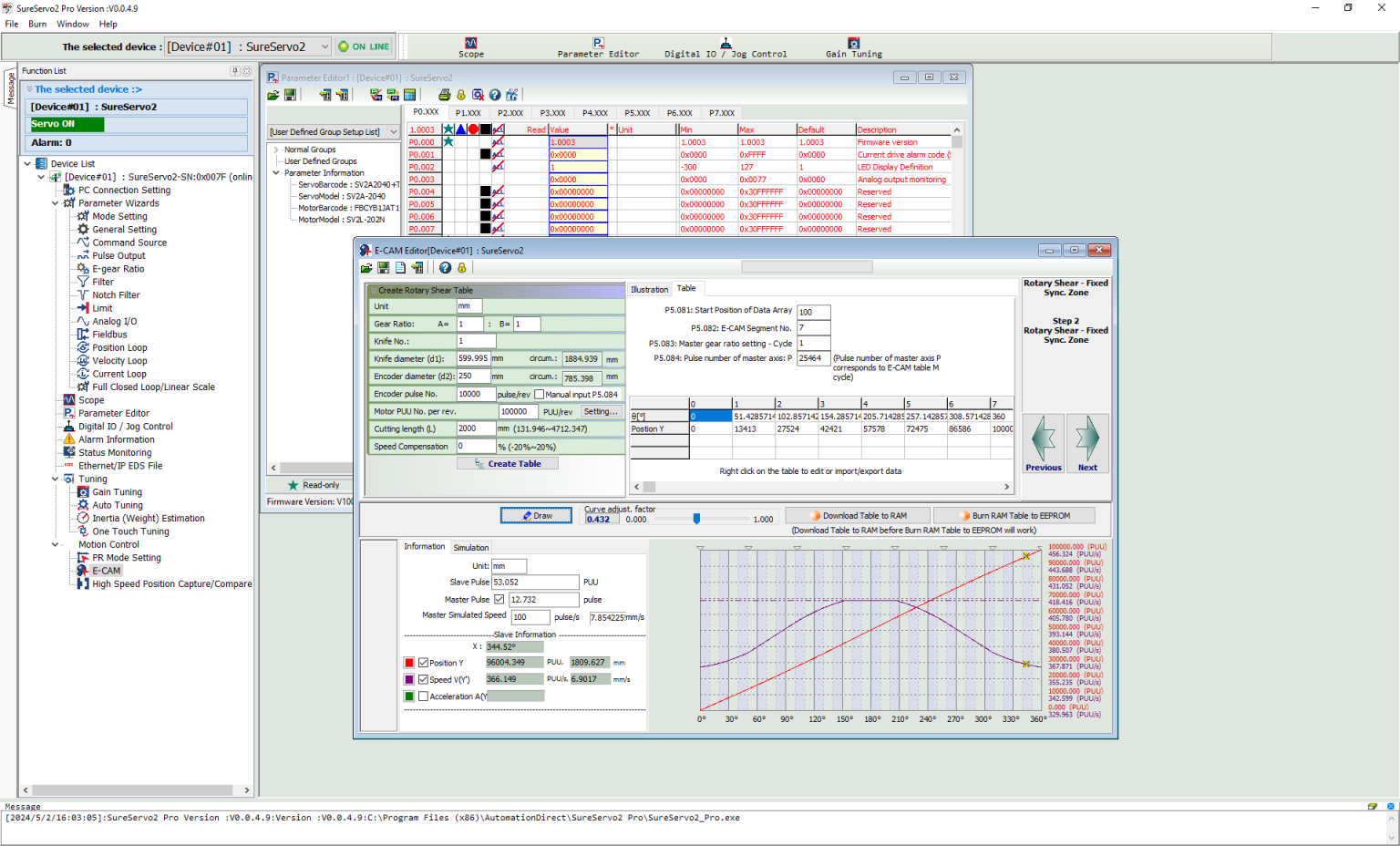This screenshot has height=846, width=1400.
Task: Uncheck the Speed V(Y') checkbox
Action: (423, 680)
